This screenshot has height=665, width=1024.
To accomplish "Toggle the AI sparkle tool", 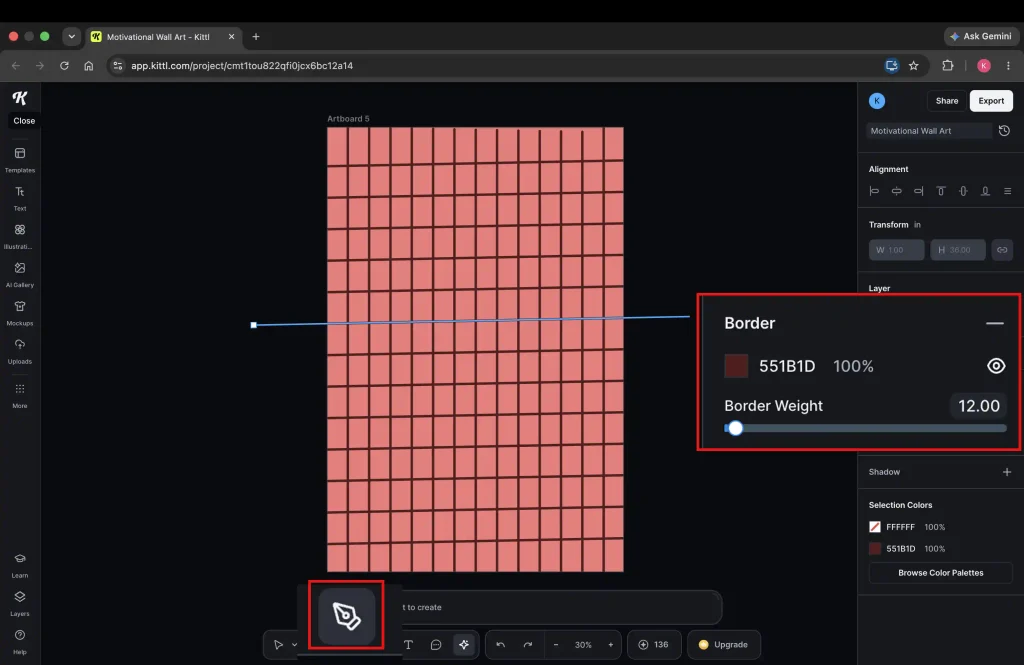I will click(x=464, y=645).
